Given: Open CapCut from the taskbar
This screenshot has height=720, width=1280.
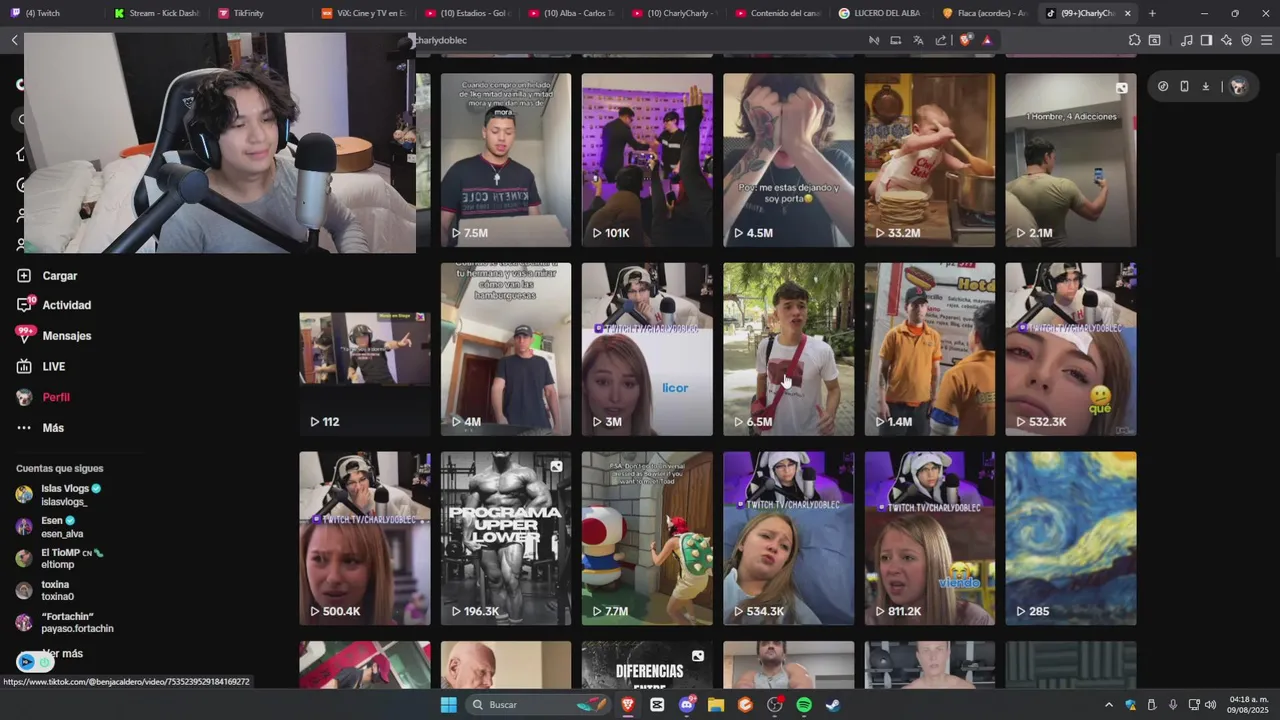Looking at the screenshot, I should click(x=657, y=705).
